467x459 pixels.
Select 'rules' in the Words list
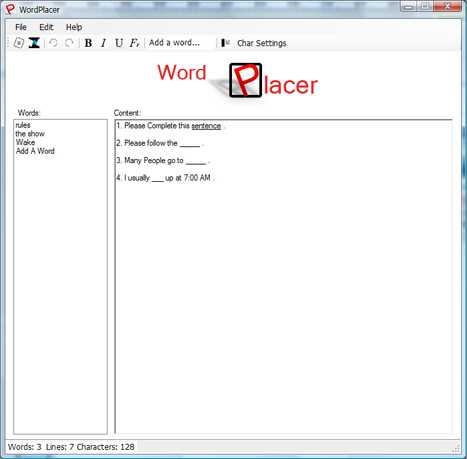(23, 125)
